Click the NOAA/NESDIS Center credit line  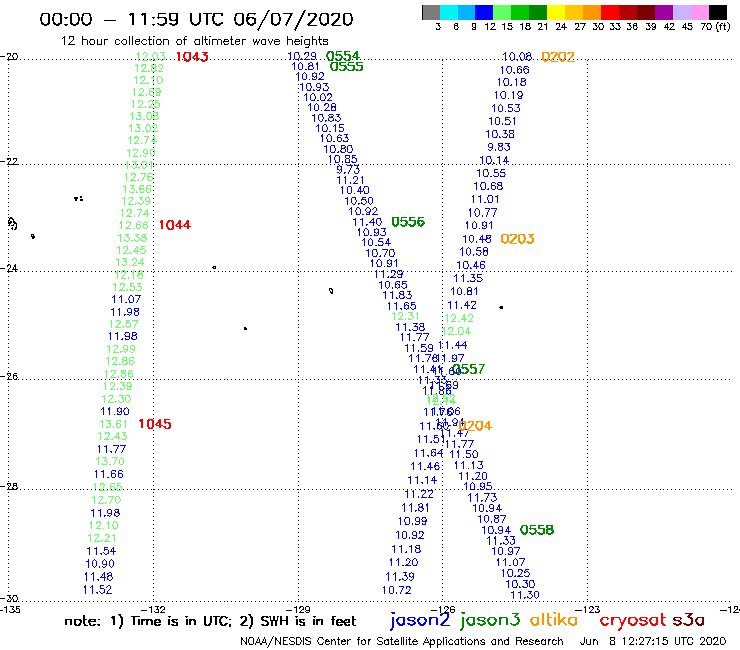(x=402, y=641)
